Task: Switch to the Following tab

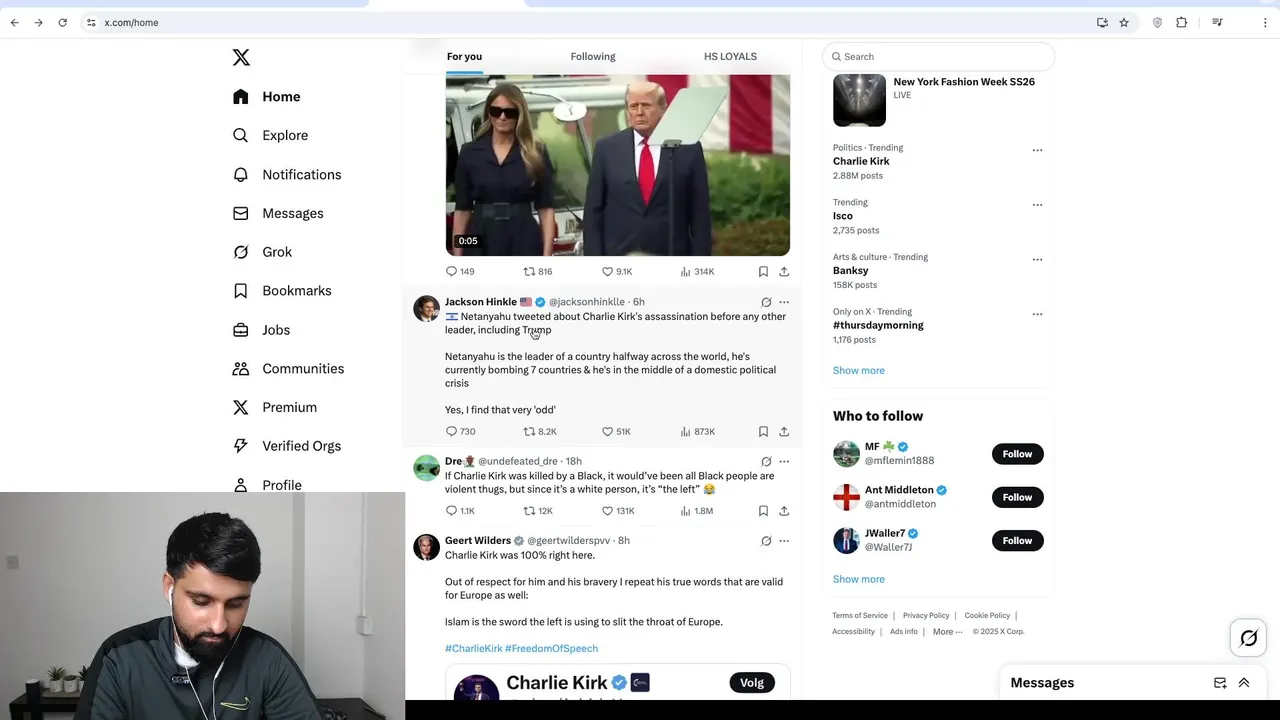Action: pos(593,57)
